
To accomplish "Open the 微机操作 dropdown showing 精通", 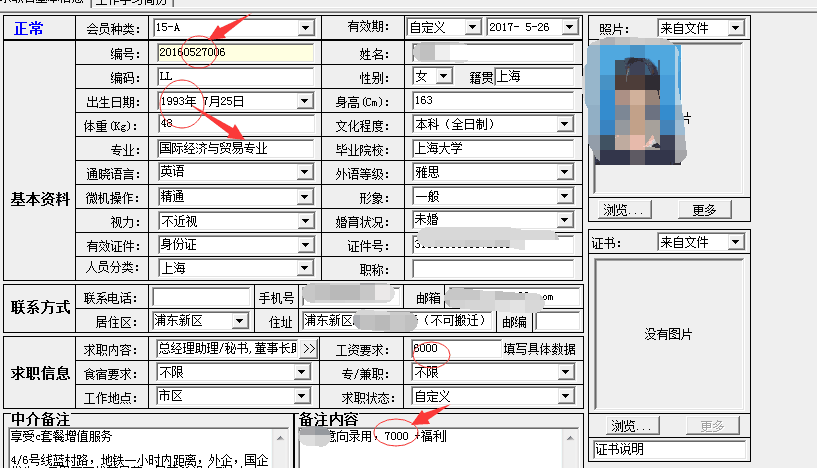I will pos(305,197).
